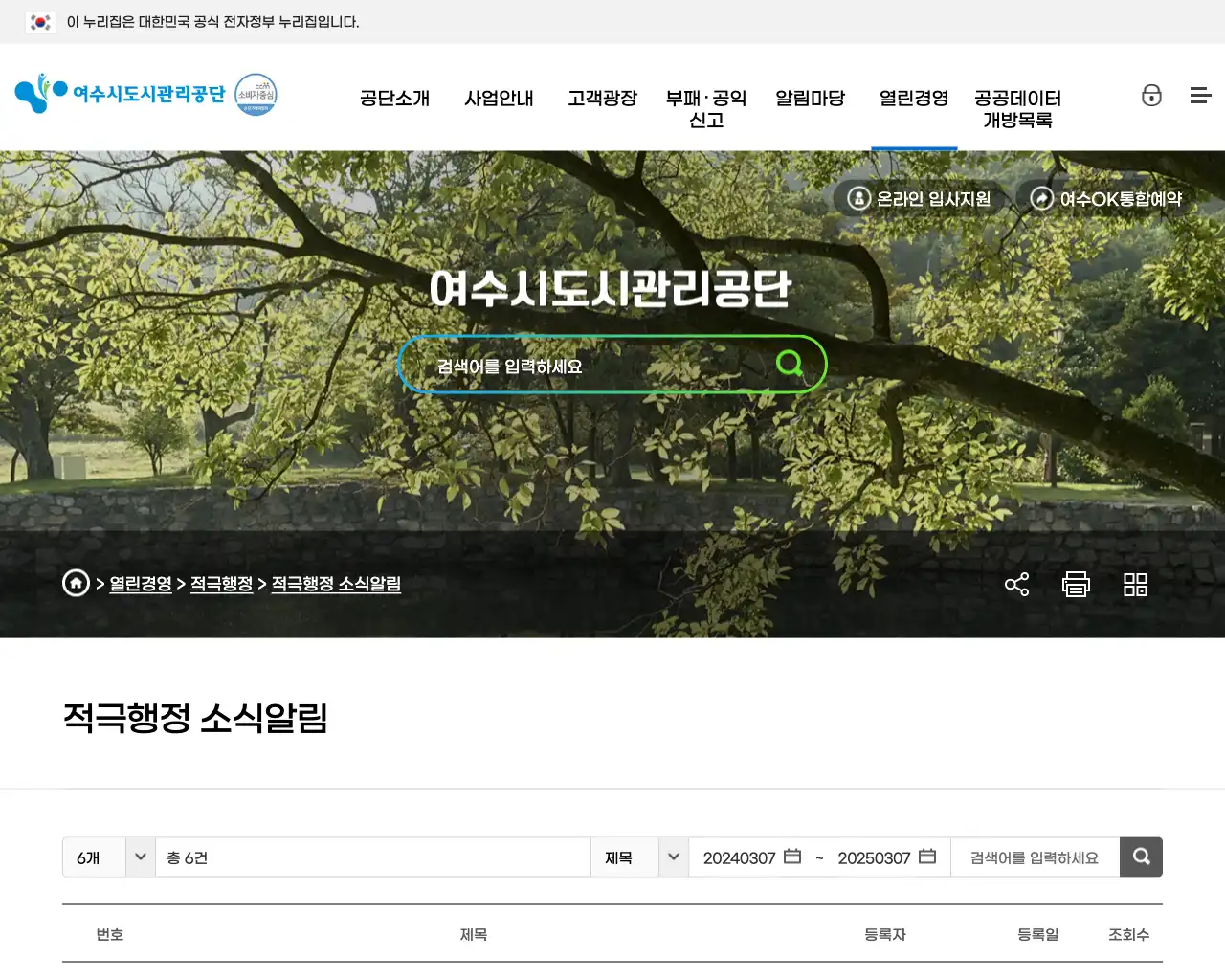
Task: Open the hamburger sitemap menu
Action: 1200,95
